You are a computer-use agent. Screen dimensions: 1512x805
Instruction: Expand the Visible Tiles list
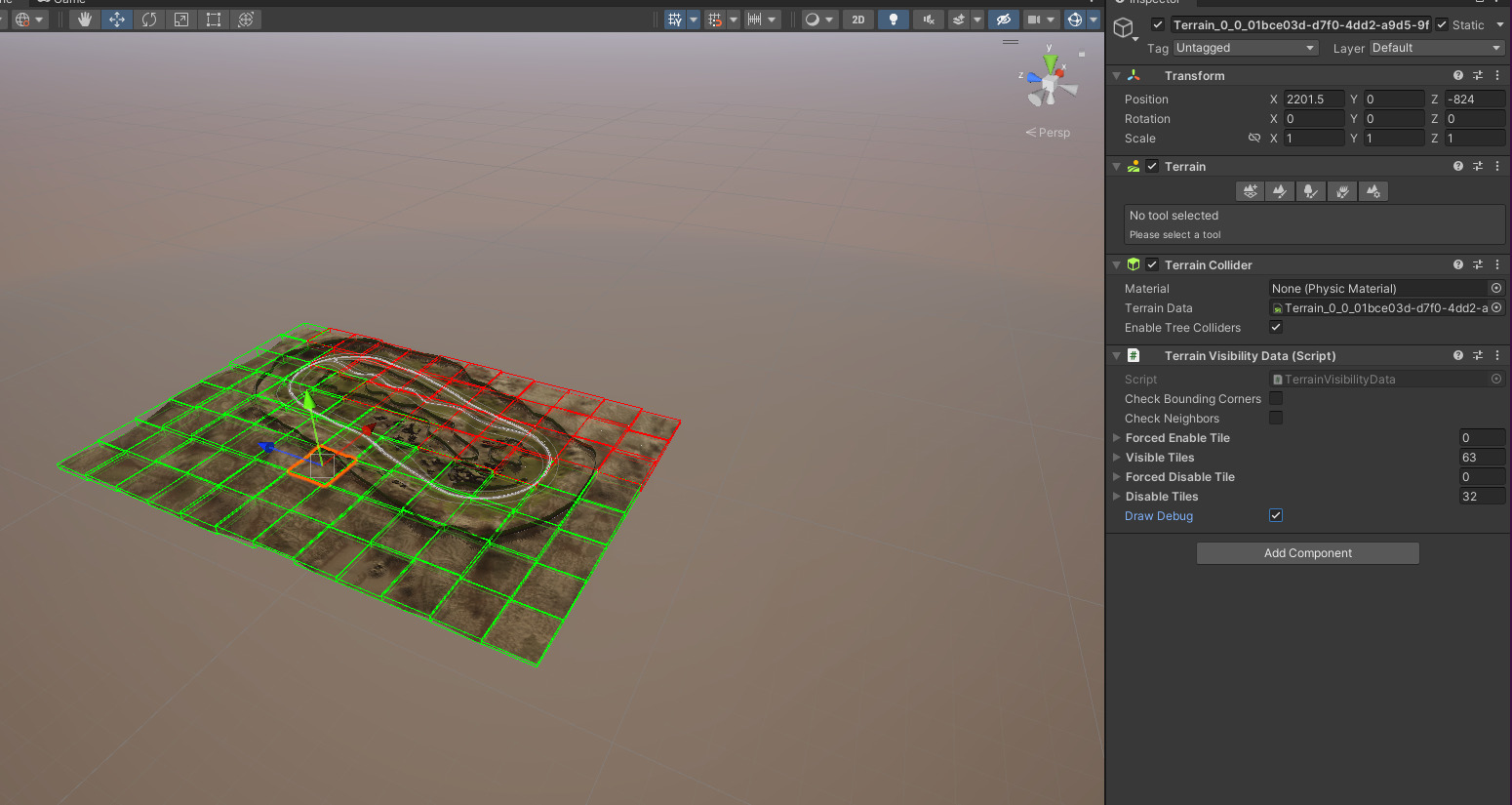point(1117,458)
